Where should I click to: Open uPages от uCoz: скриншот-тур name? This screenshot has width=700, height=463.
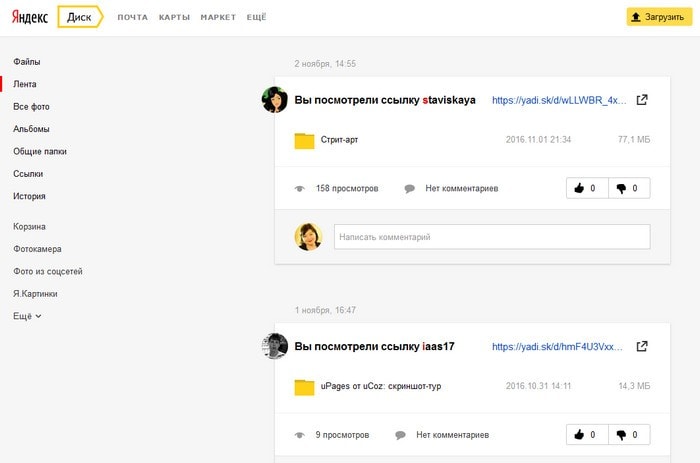tap(381, 386)
